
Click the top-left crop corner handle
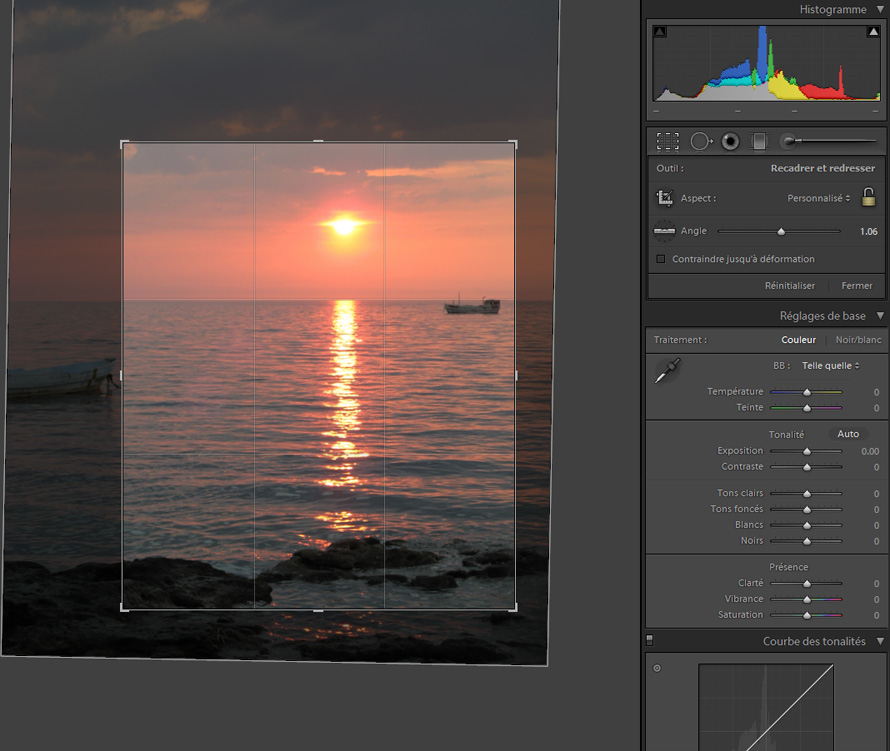click(x=124, y=144)
